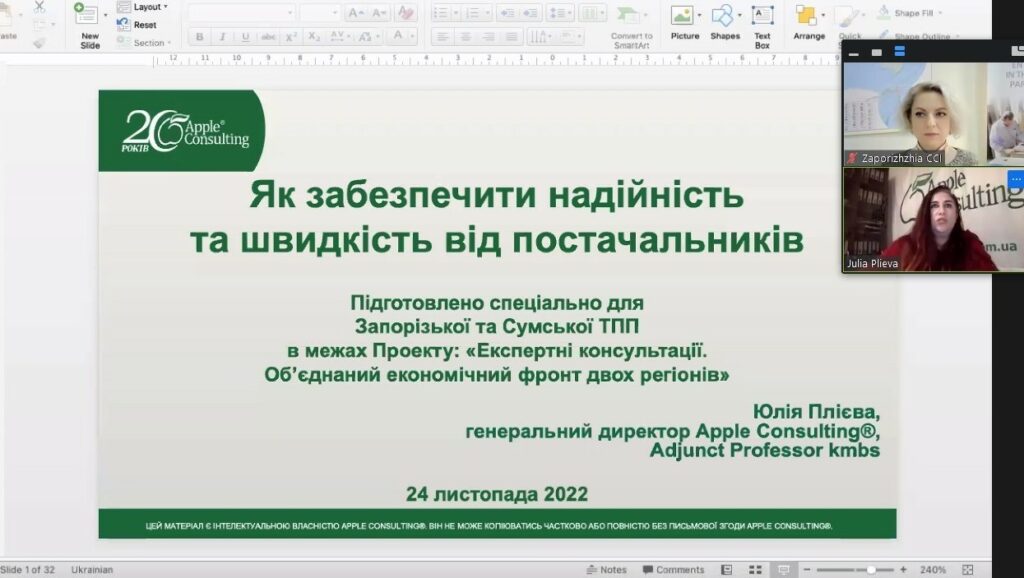The image size is (1024, 578).
Task: Click the zoom out minus button
Action: [807, 570]
